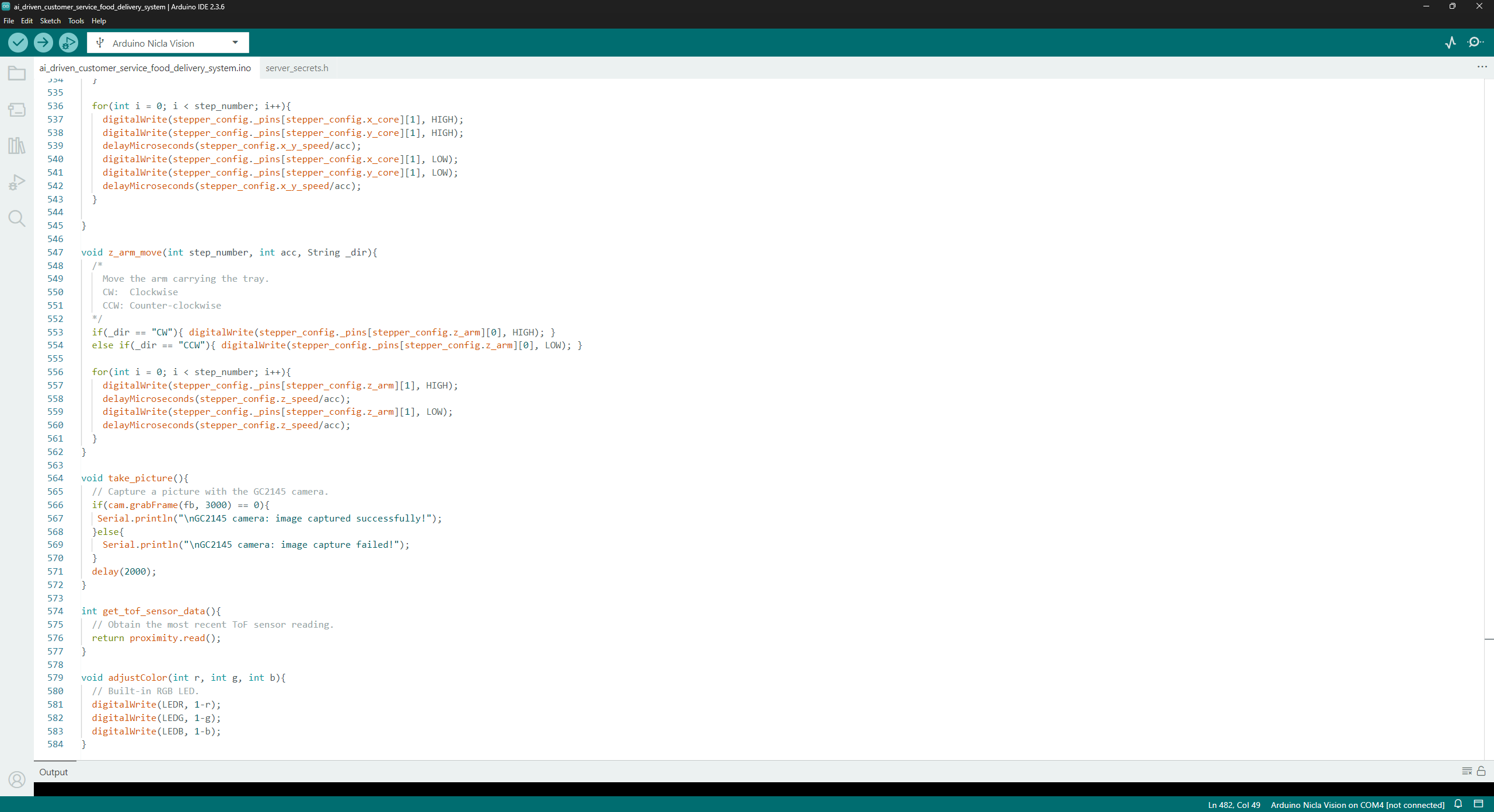
Task: Toggle the output panel lock icon
Action: (x=1481, y=771)
